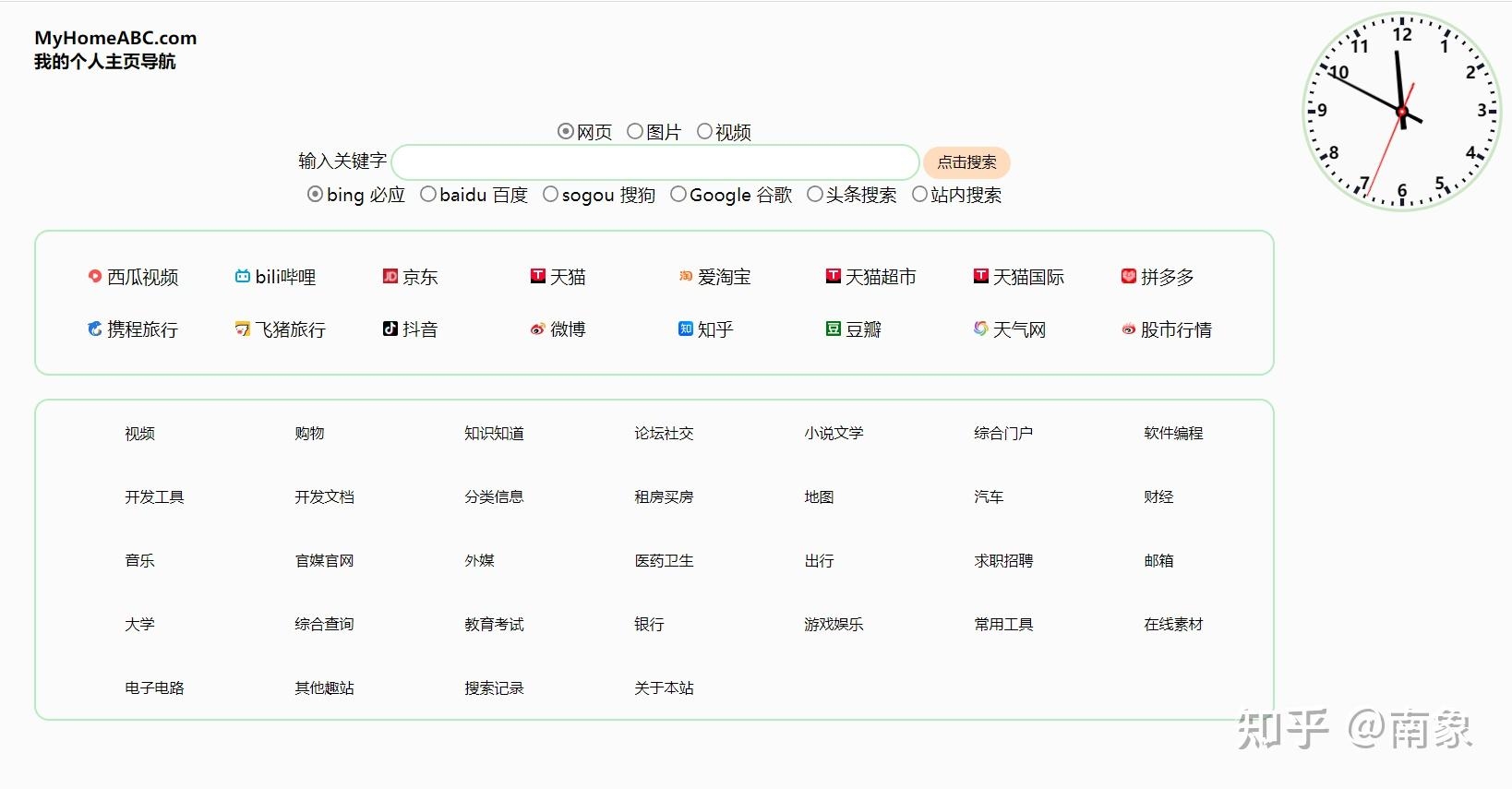This screenshot has height=789, width=1512.
Task: Open the 官媒官网 category link
Action: [x=324, y=560]
